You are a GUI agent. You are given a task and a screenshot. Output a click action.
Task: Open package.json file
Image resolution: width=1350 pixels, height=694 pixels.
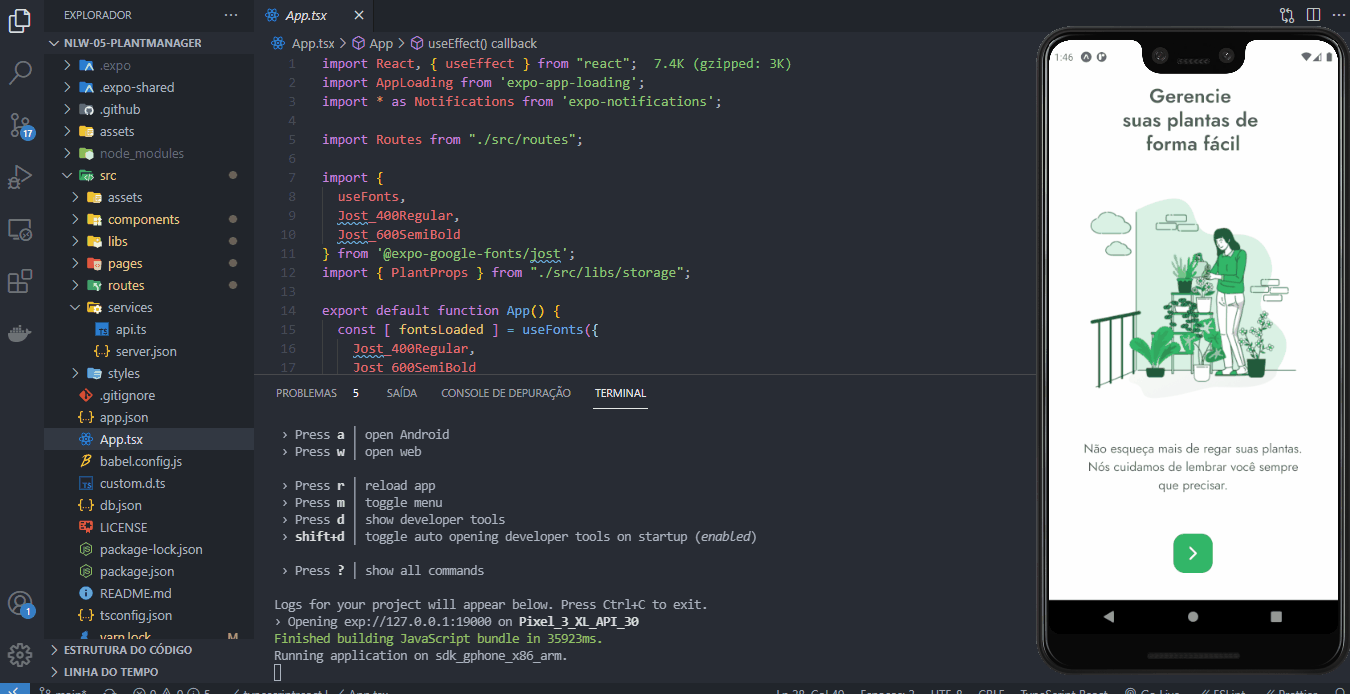click(149, 571)
